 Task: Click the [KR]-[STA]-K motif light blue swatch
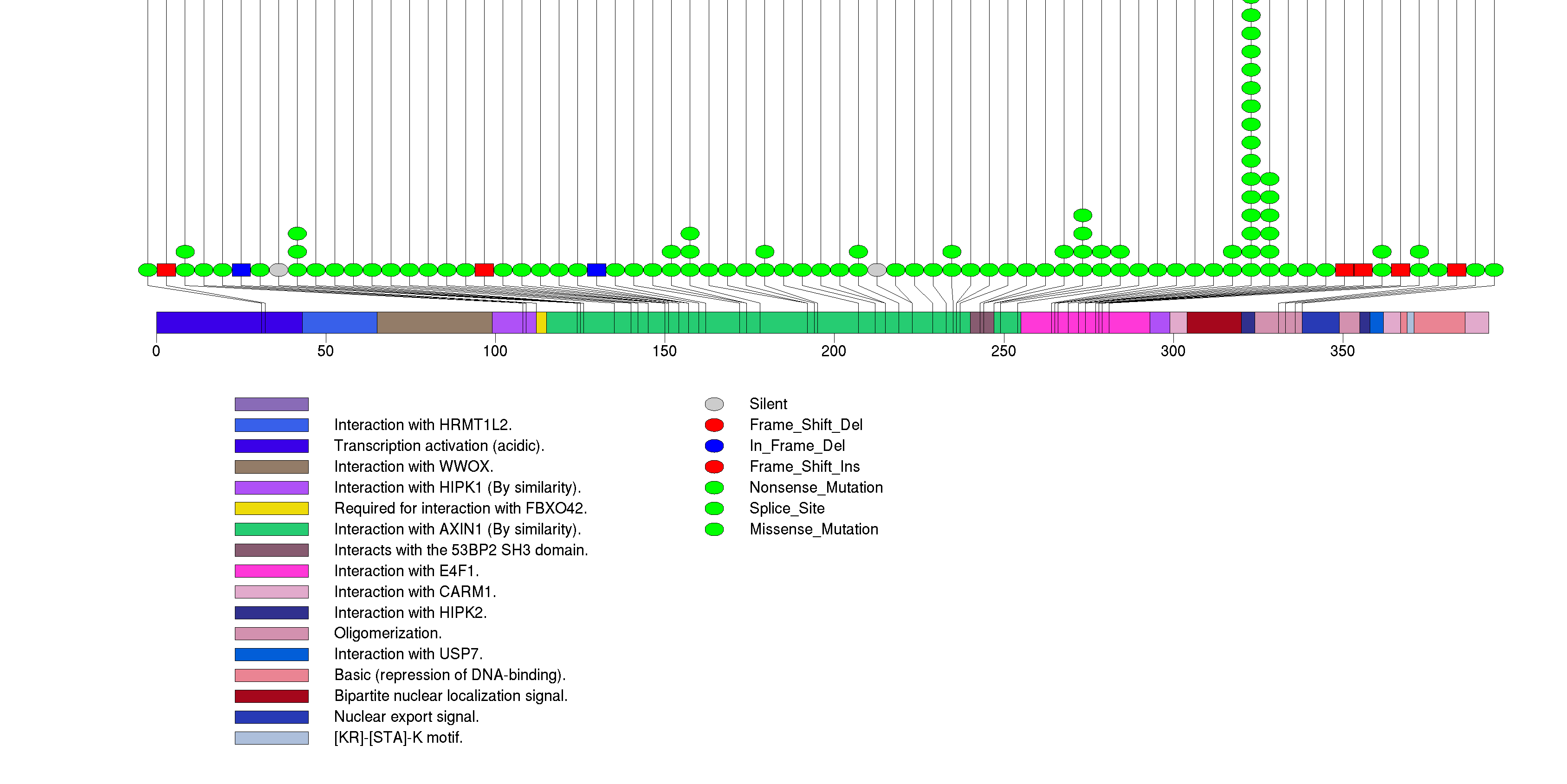(272, 738)
